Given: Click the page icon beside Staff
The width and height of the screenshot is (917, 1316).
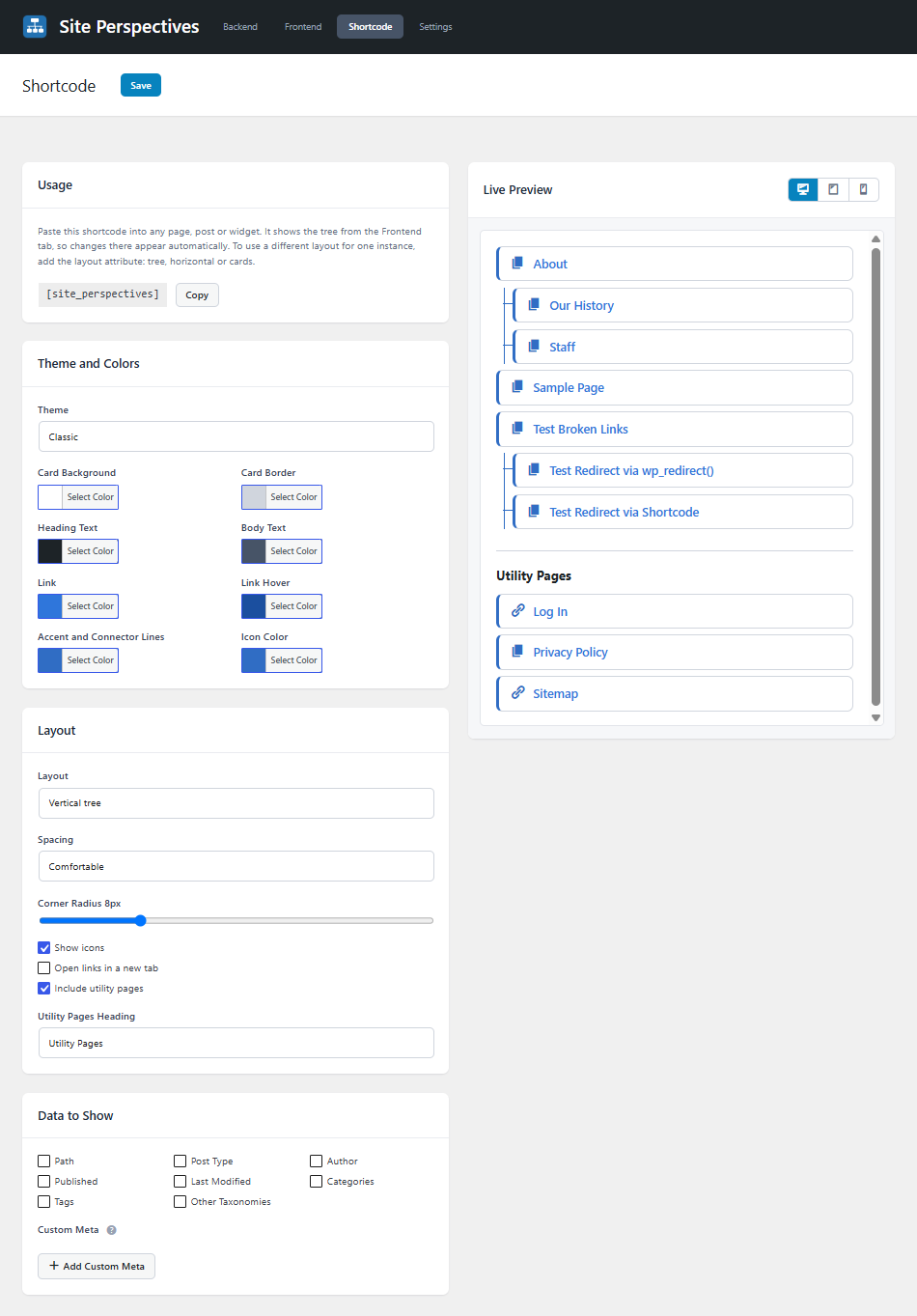Looking at the screenshot, I should coord(534,346).
